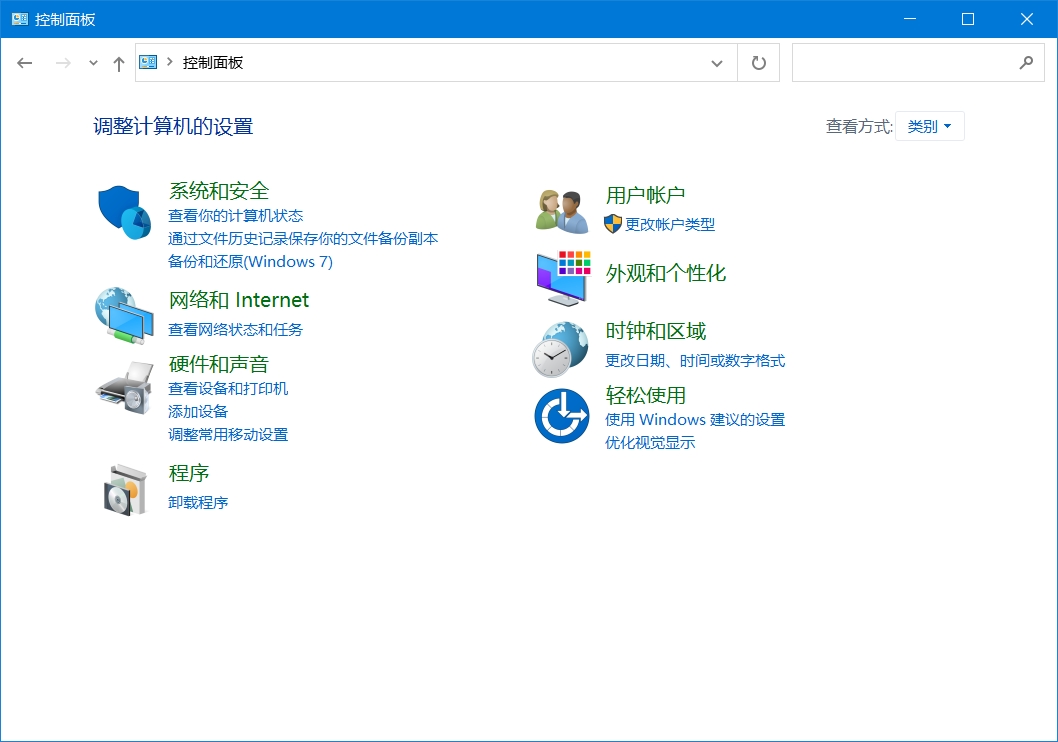
Task: Open the 硬件和声音 heading link
Action: [x=219, y=364]
